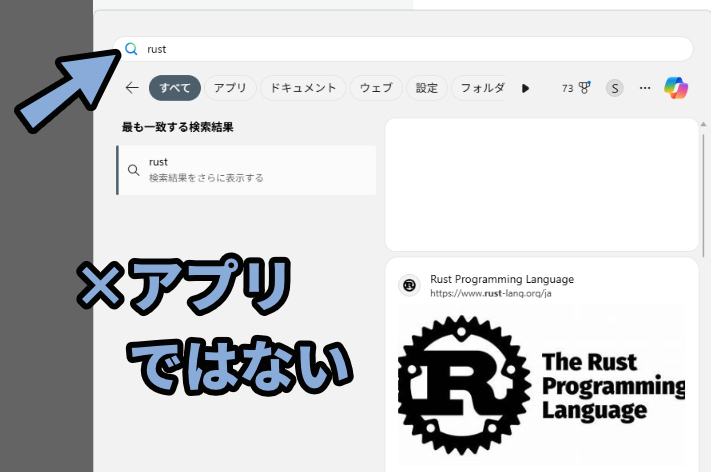Click into the search field containing 'rust'
The width and height of the screenshot is (711, 472).
[x=404, y=49]
